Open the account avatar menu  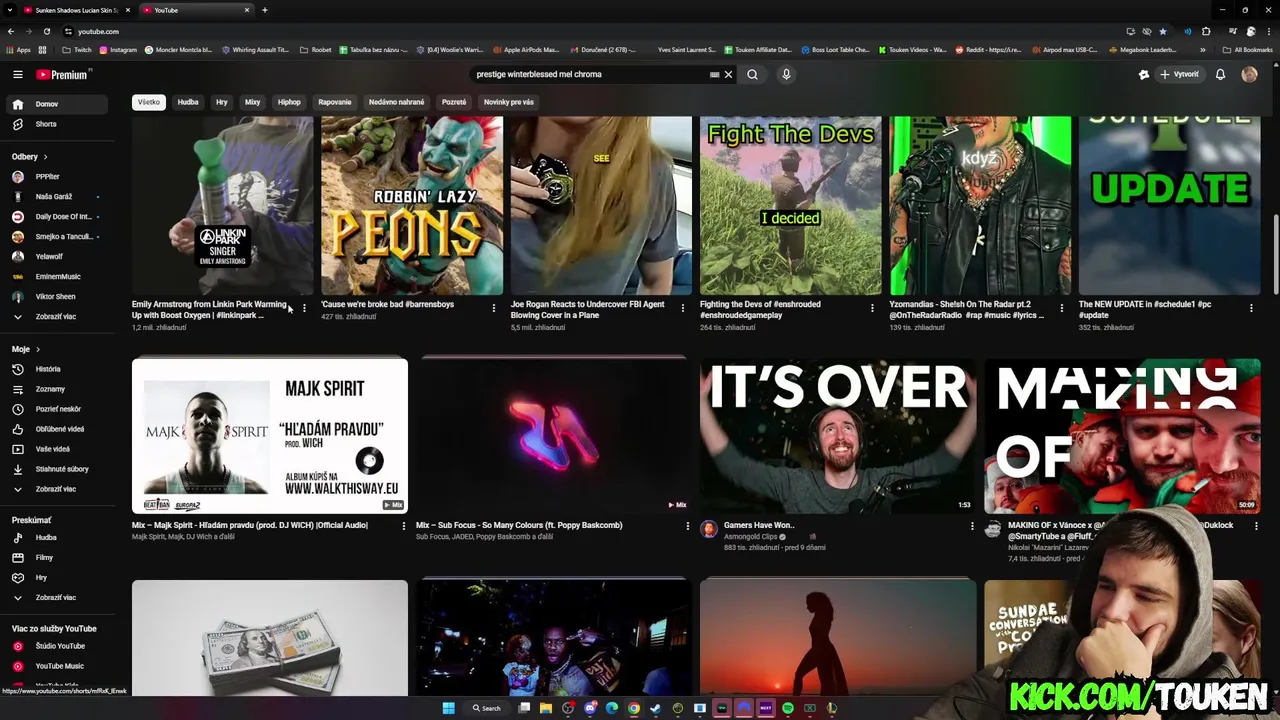point(1249,74)
